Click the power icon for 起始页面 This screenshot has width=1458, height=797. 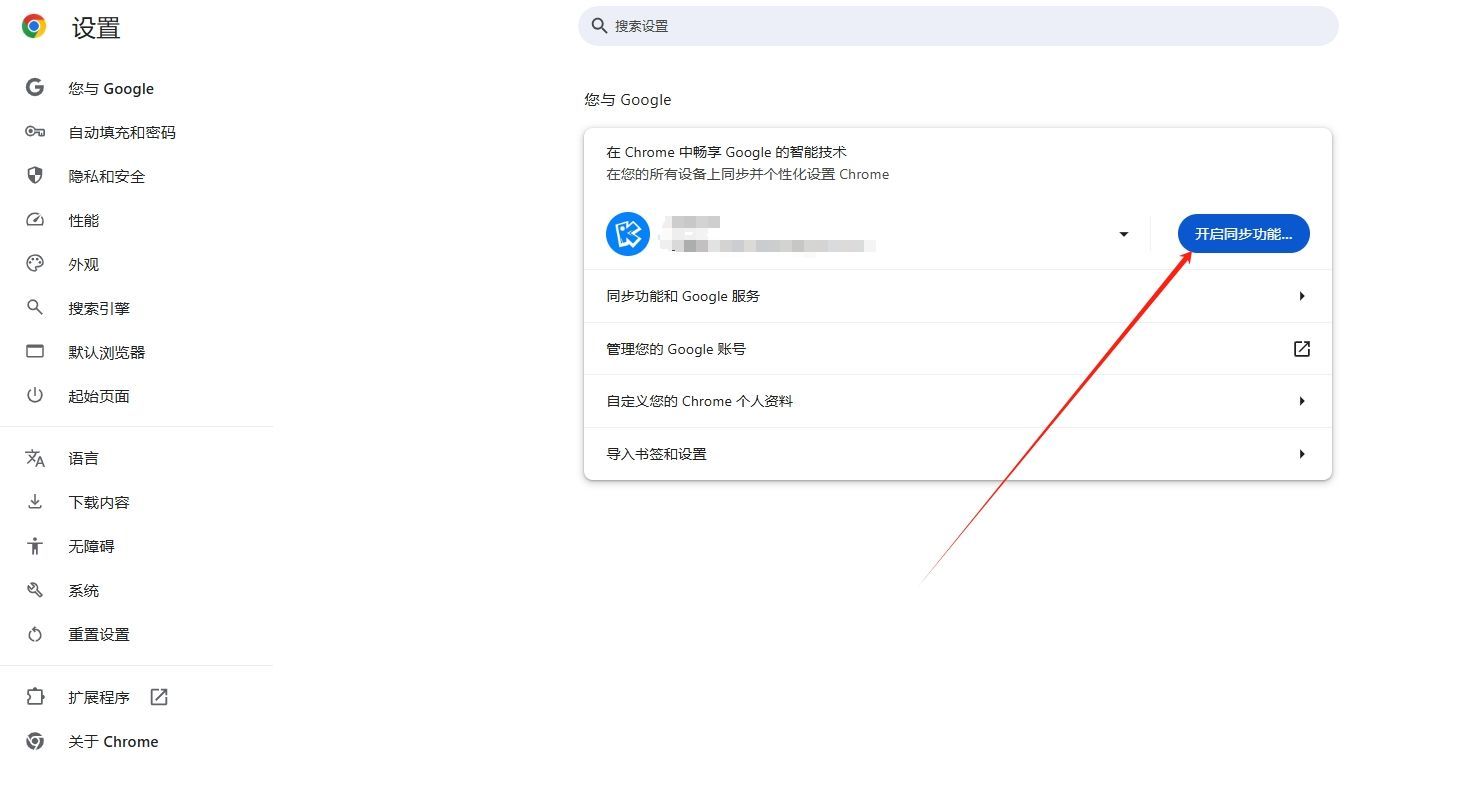pyautogui.click(x=35, y=396)
